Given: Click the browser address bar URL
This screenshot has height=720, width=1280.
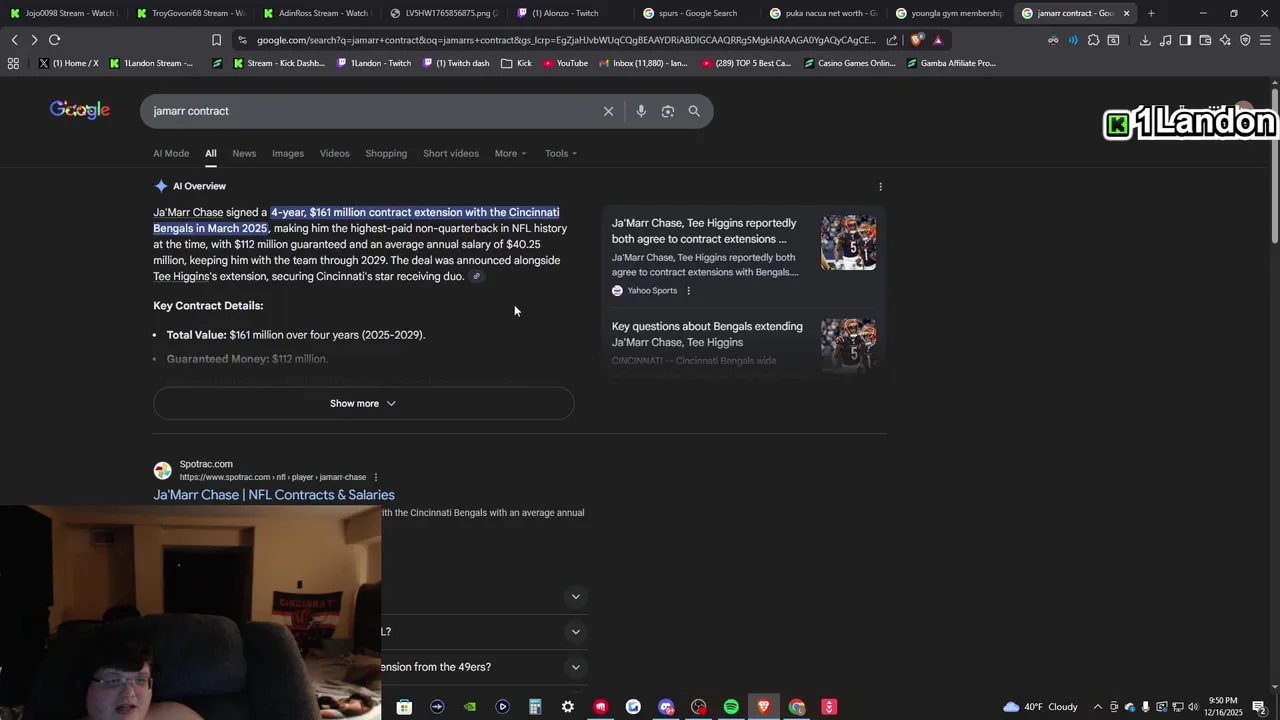Looking at the screenshot, I should coord(566,40).
